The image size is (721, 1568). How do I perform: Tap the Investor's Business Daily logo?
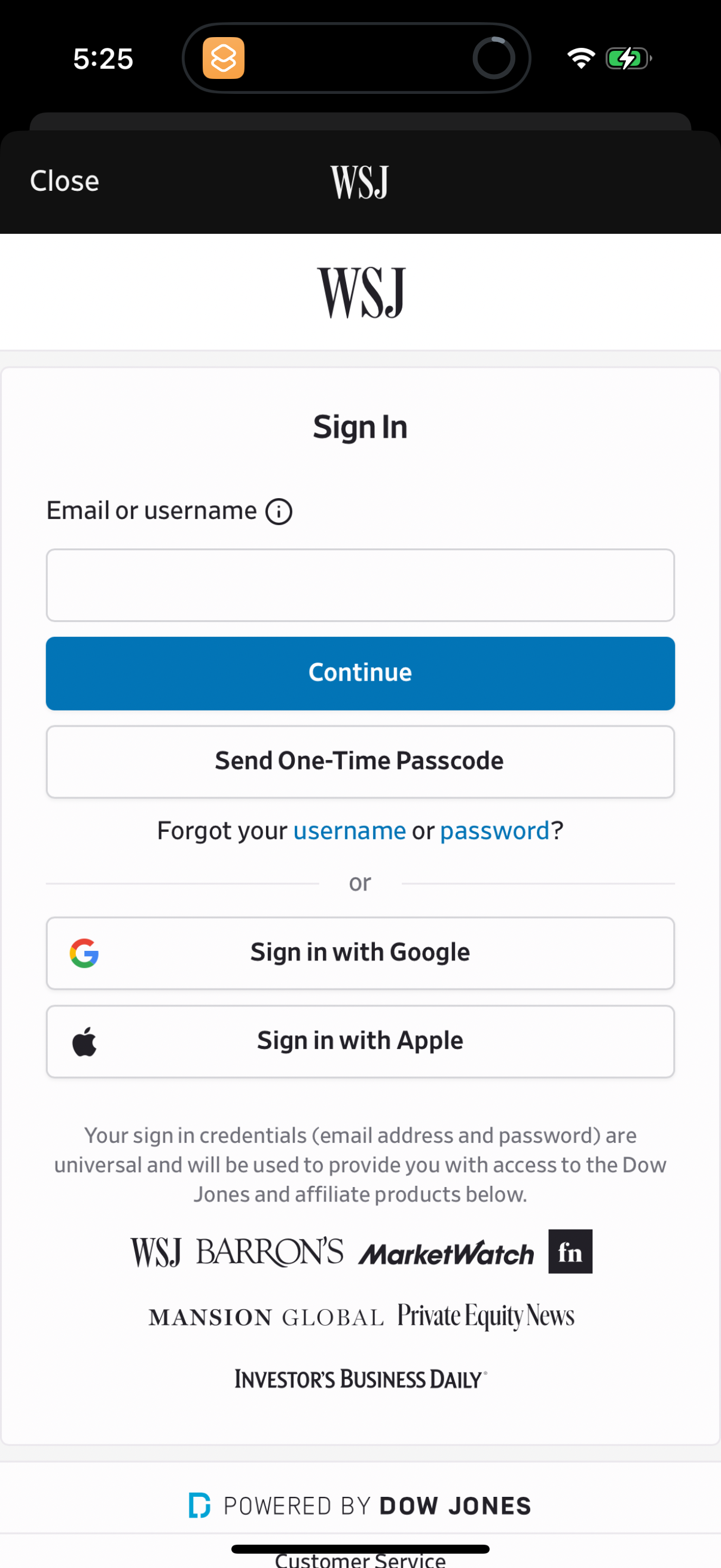tap(360, 1378)
